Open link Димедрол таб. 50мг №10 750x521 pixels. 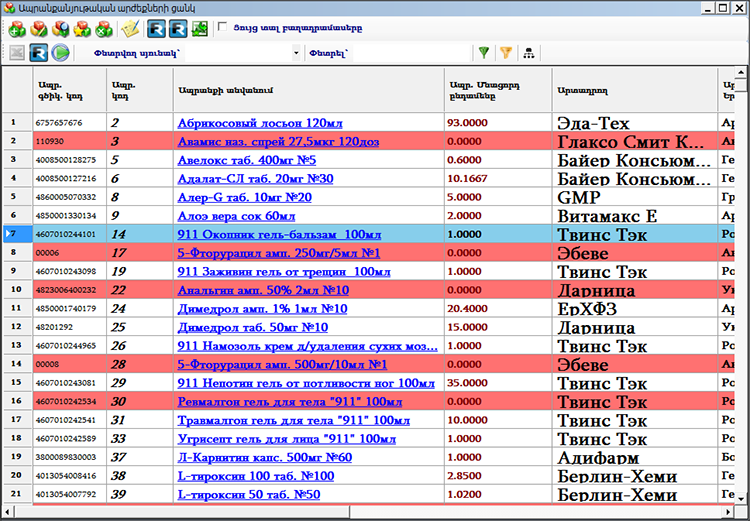click(253, 328)
